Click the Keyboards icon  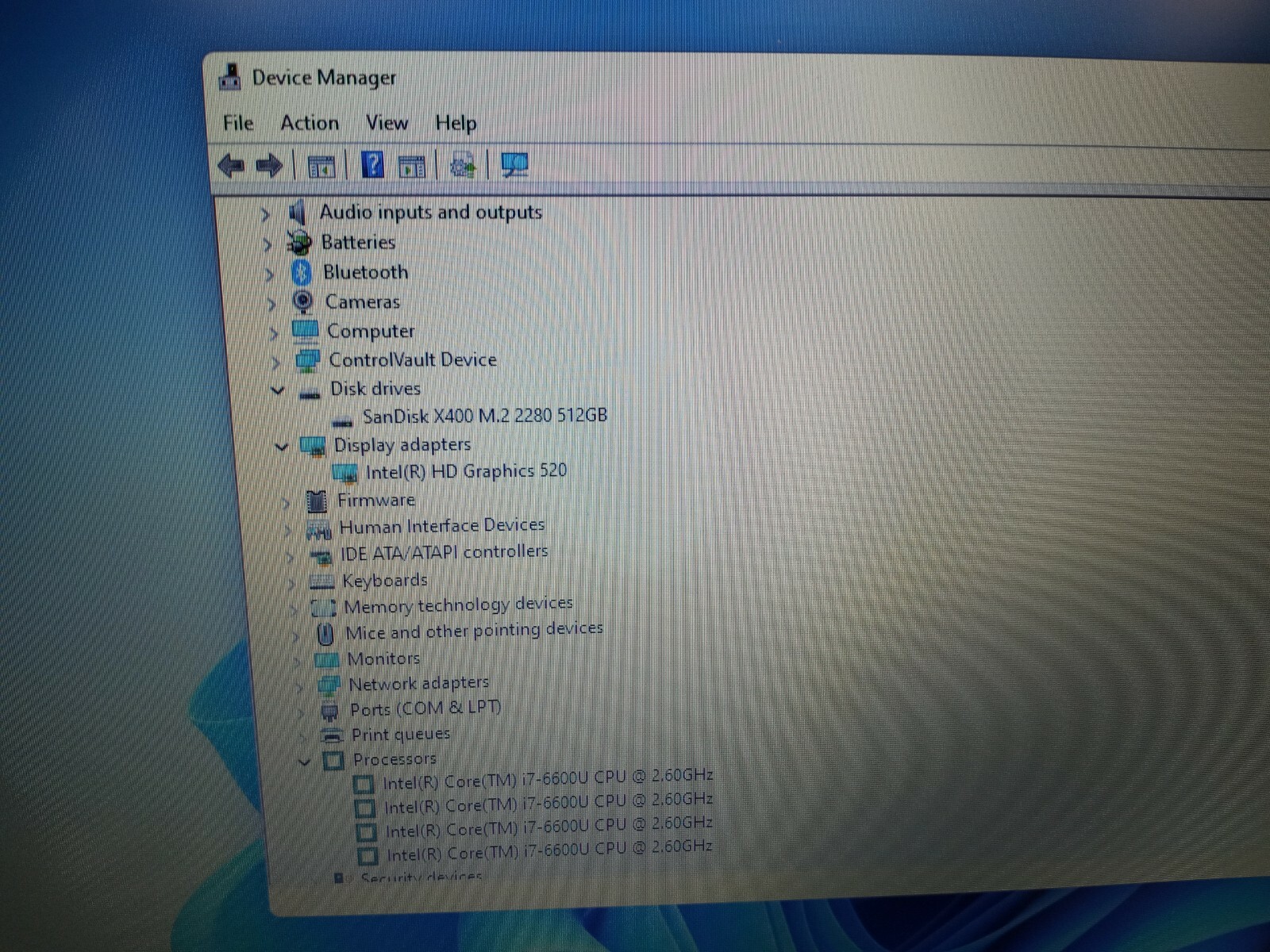point(321,583)
